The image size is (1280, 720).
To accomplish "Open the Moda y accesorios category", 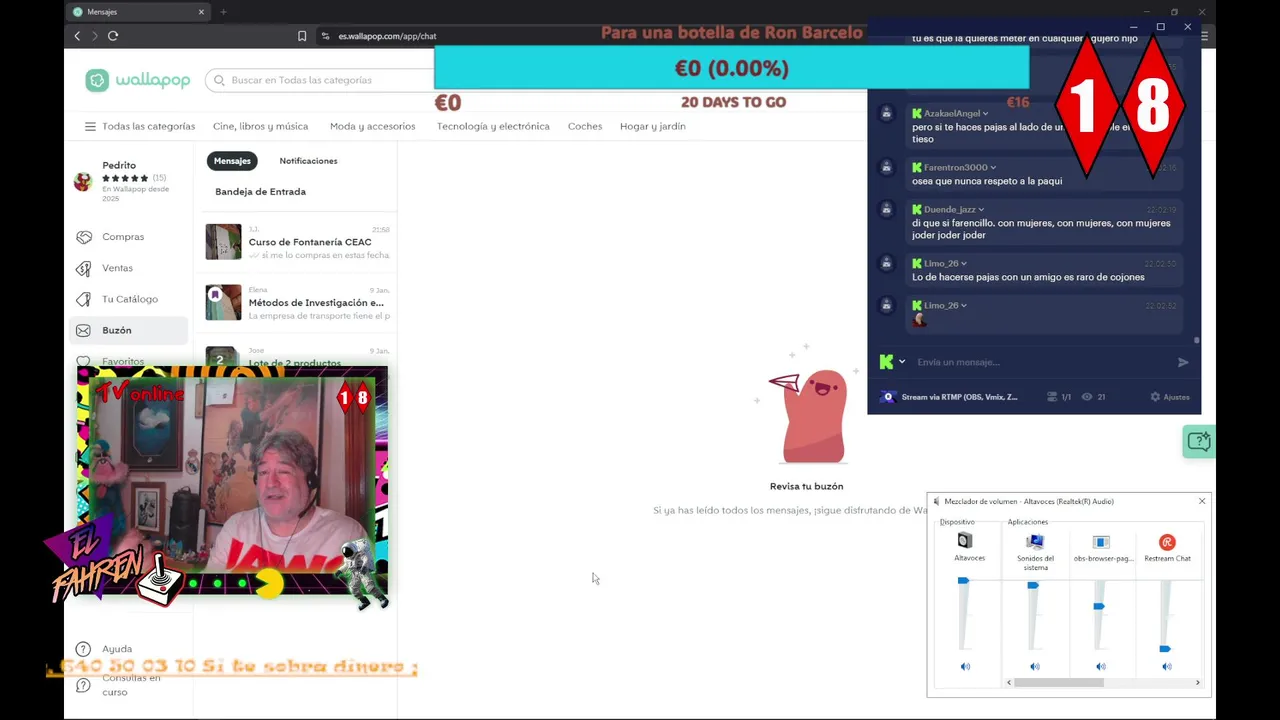I will pyautogui.click(x=372, y=127).
